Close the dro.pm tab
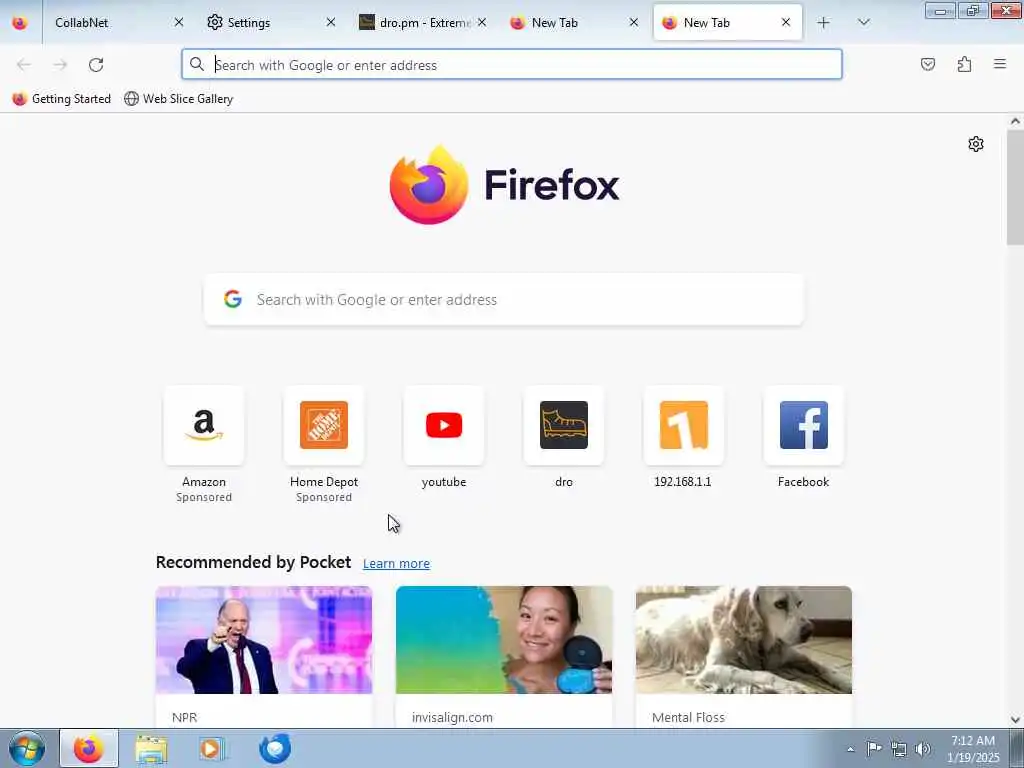 (x=482, y=23)
